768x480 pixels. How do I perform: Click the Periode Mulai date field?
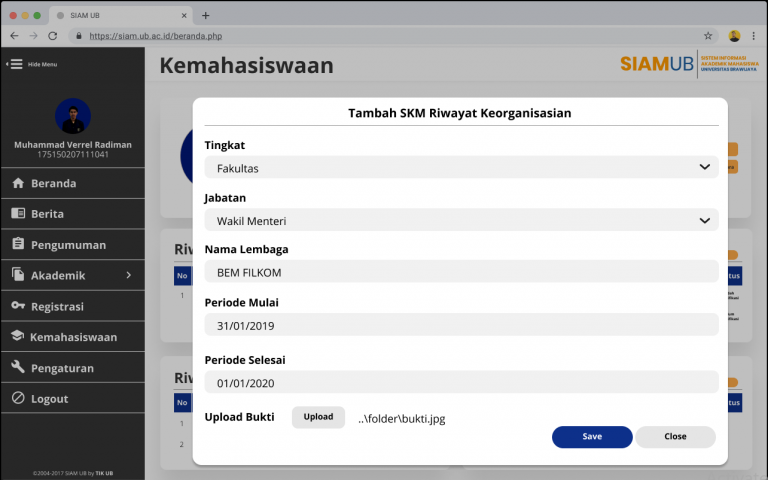pyautogui.click(x=461, y=325)
